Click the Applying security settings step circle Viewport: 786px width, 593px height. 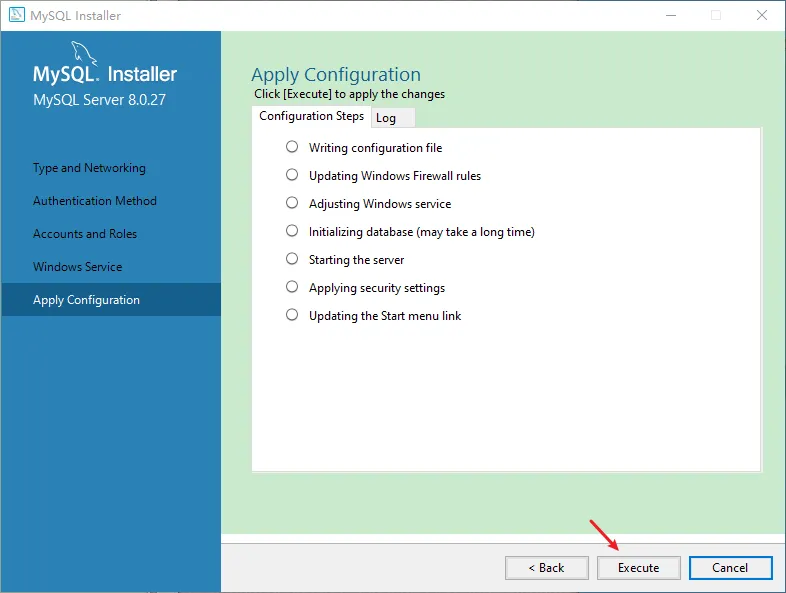click(x=292, y=286)
